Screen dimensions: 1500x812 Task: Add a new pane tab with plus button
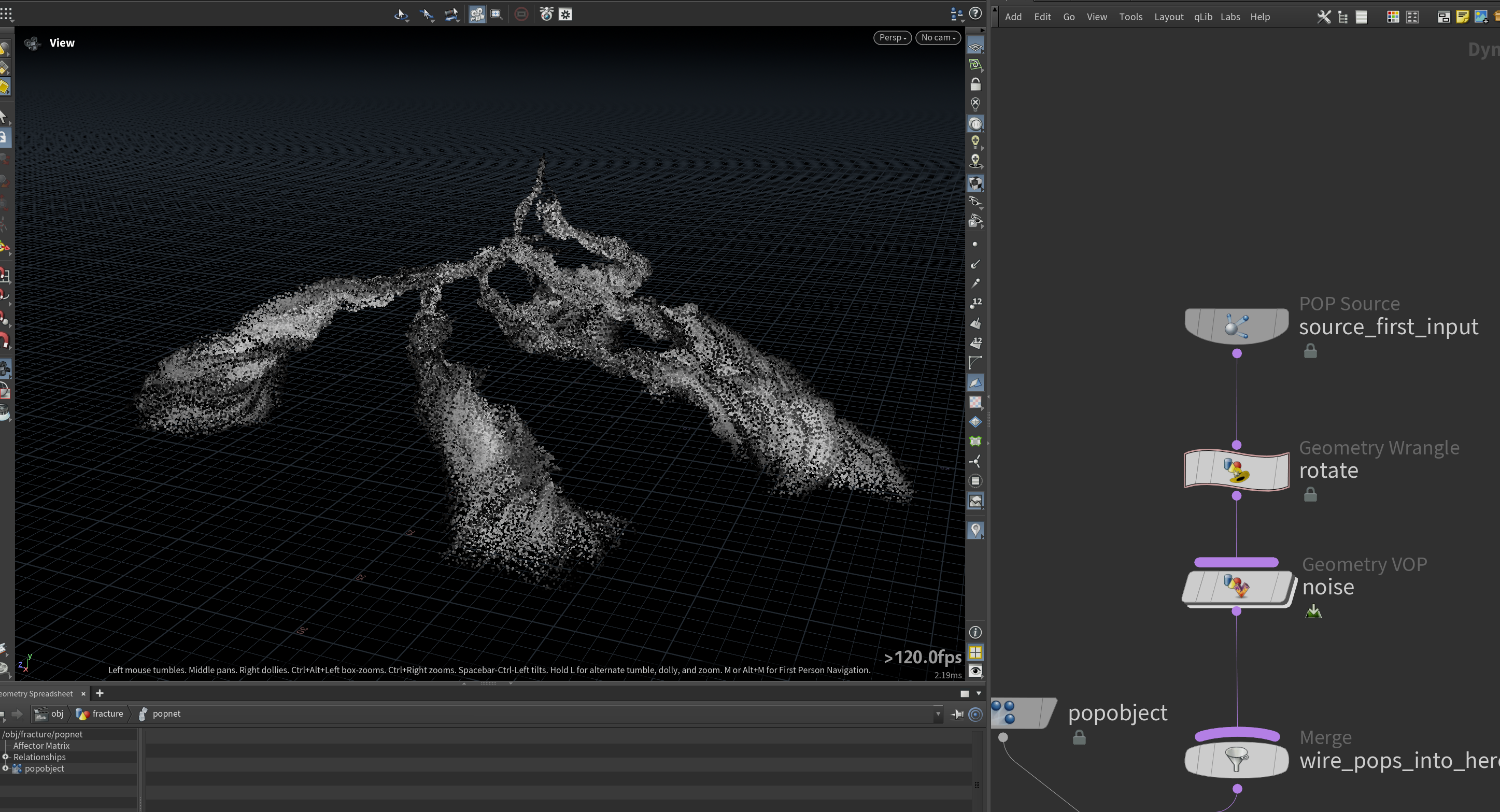100,693
